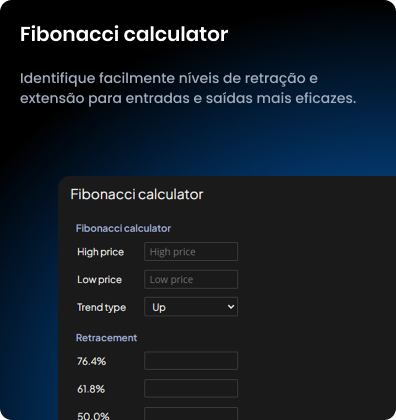The width and height of the screenshot is (396, 420).
Task: Click the 50.0% retracement output box
Action: pos(191,414)
